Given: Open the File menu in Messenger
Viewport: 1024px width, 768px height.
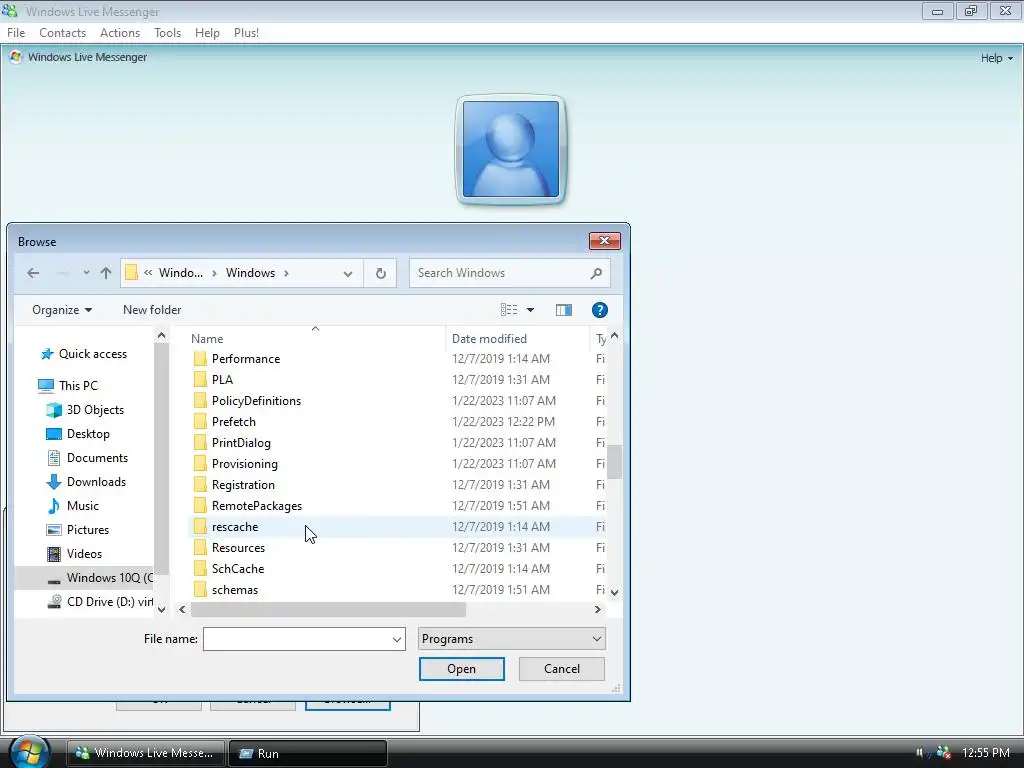Looking at the screenshot, I should click(16, 33).
